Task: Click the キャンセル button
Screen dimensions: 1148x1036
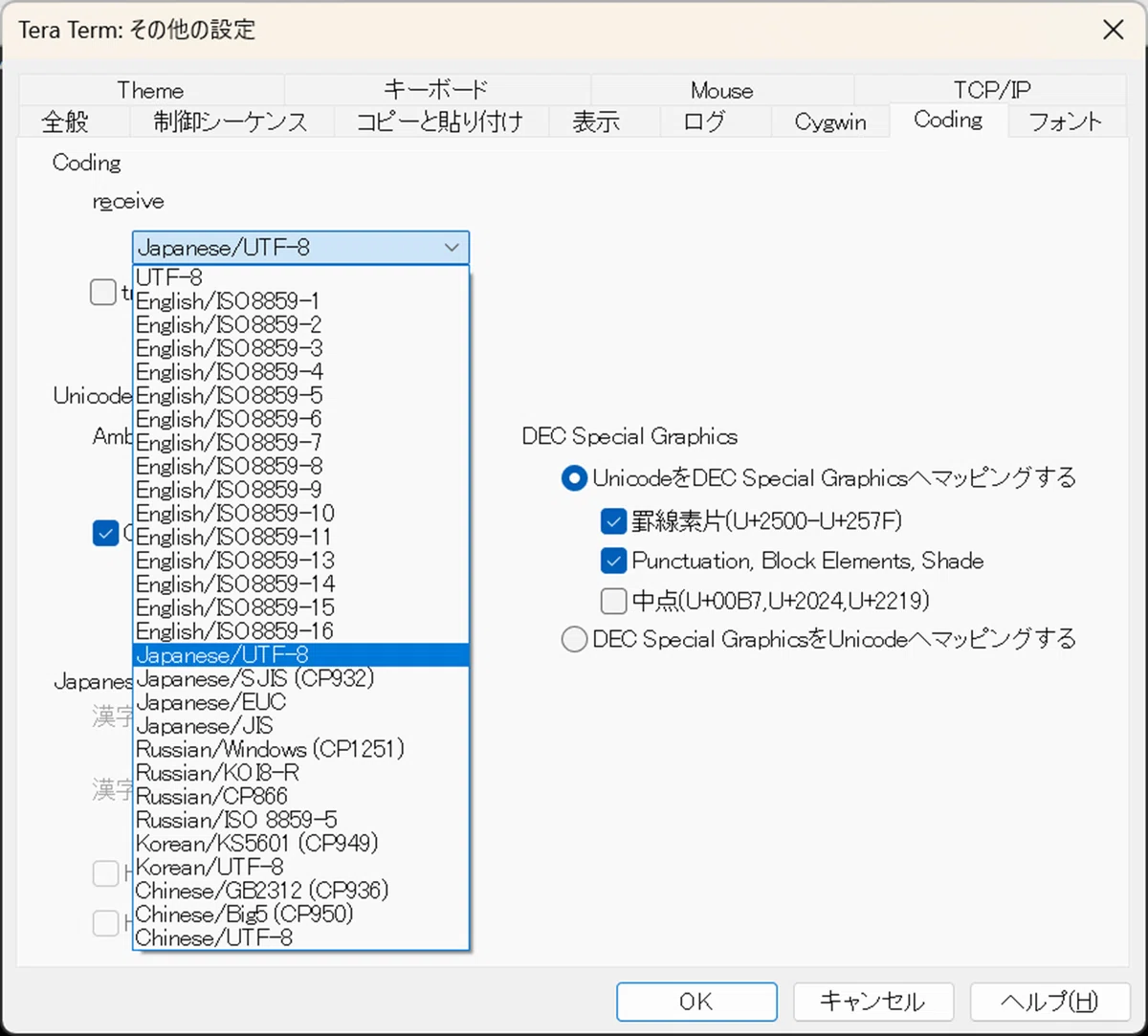Action: point(872,1001)
